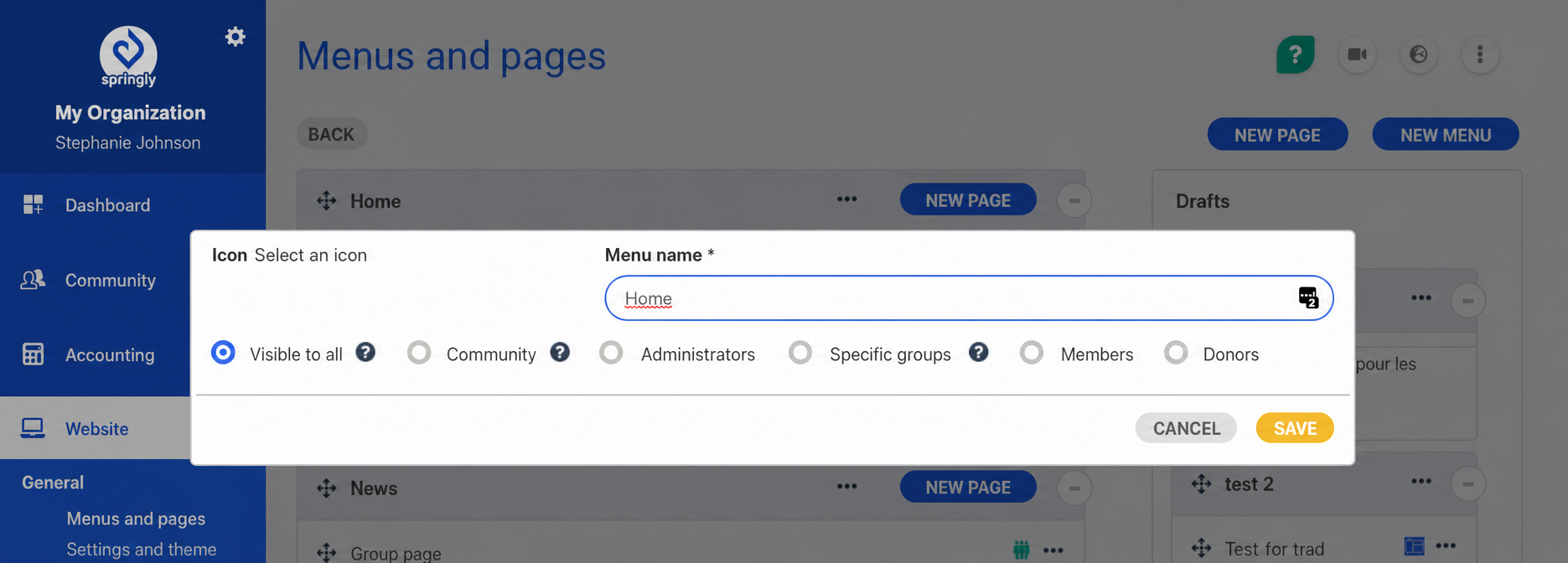Click the NEW MENU button
The image size is (1568, 563).
tap(1446, 135)
